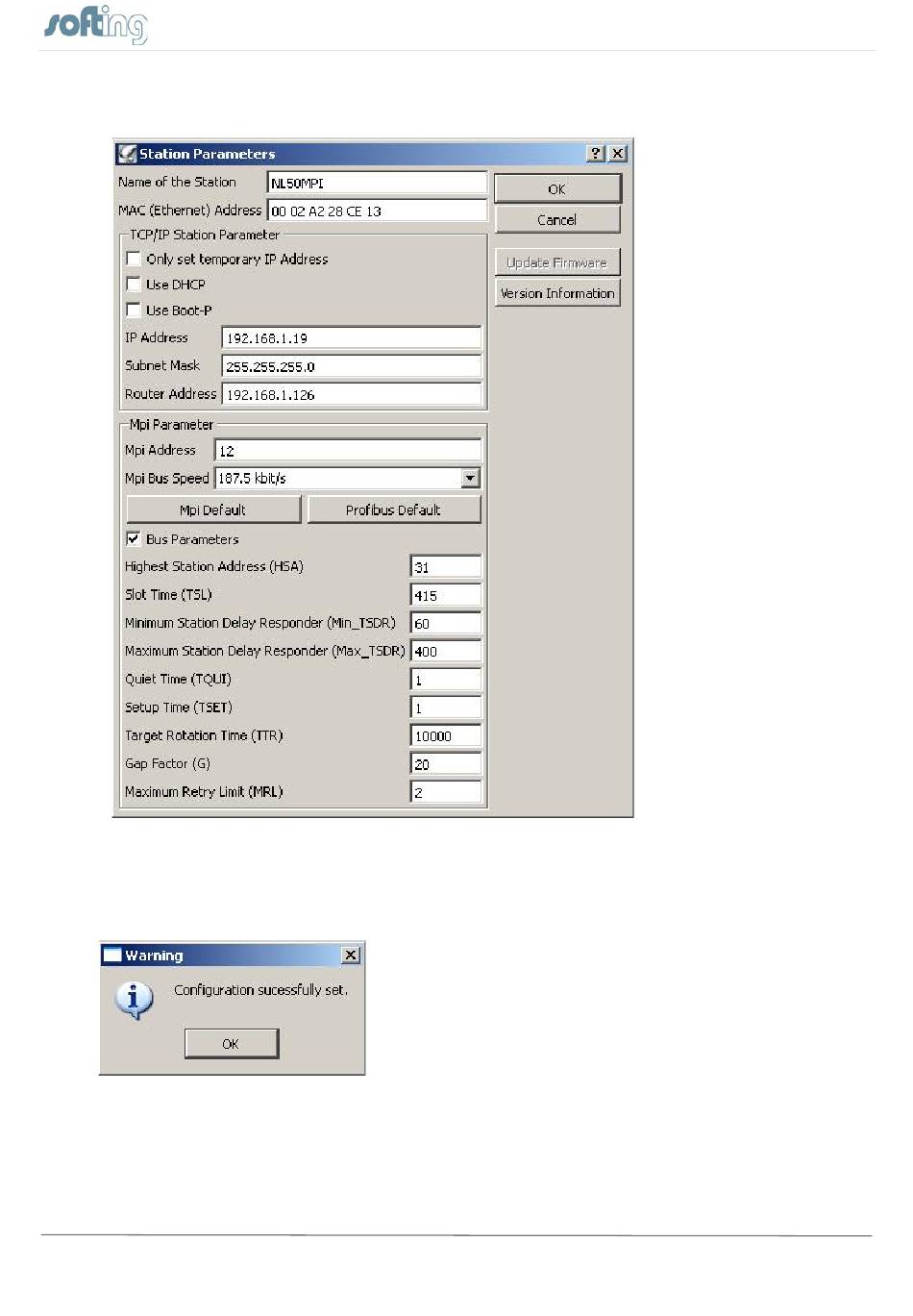Image resolution: width=913 pixels, height=1316 pixels.
Task: Click the Warning dialog title icon
Action: tap(112, 955)
